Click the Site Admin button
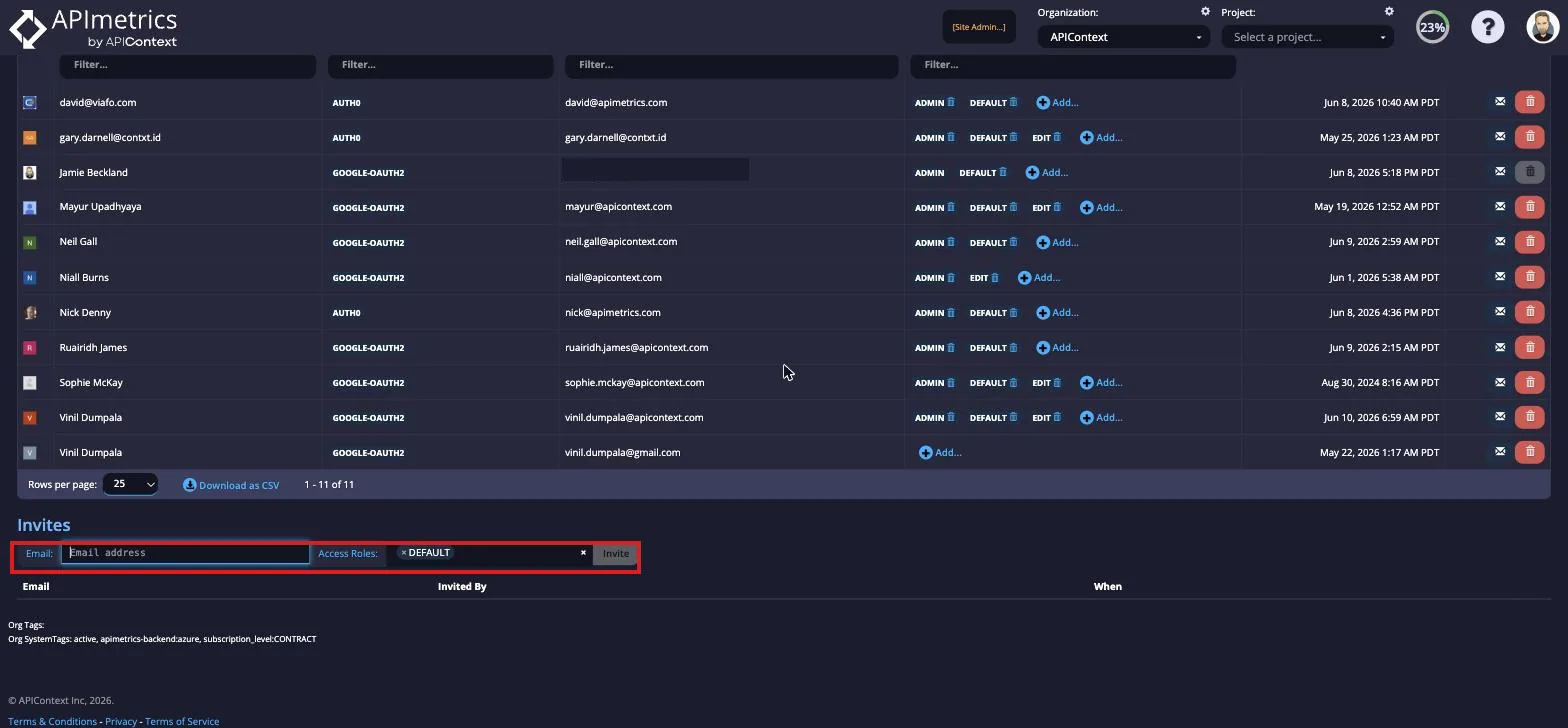This screenshot has height=728, width=1568. pos(979,27)
